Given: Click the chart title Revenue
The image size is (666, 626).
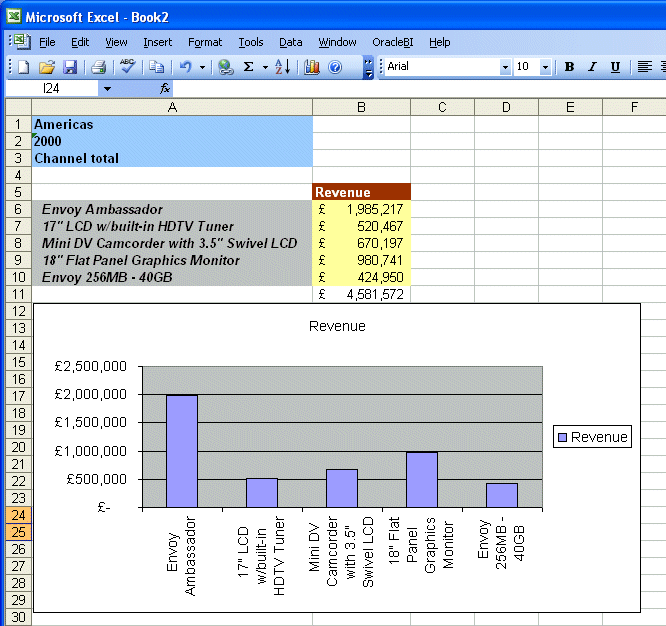Looking at the screenshot, I should [x=337, y=326].
